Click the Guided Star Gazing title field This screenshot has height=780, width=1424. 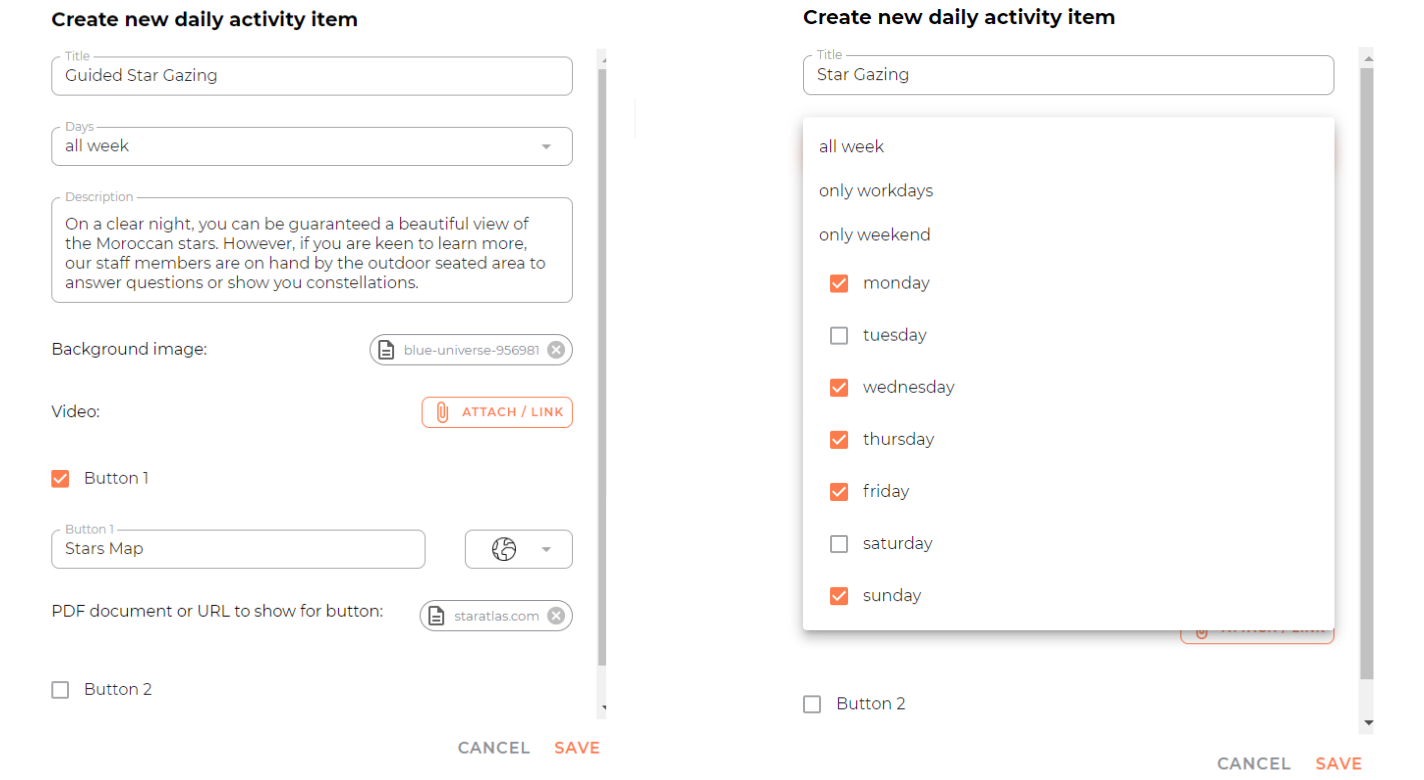pos(312,76)
